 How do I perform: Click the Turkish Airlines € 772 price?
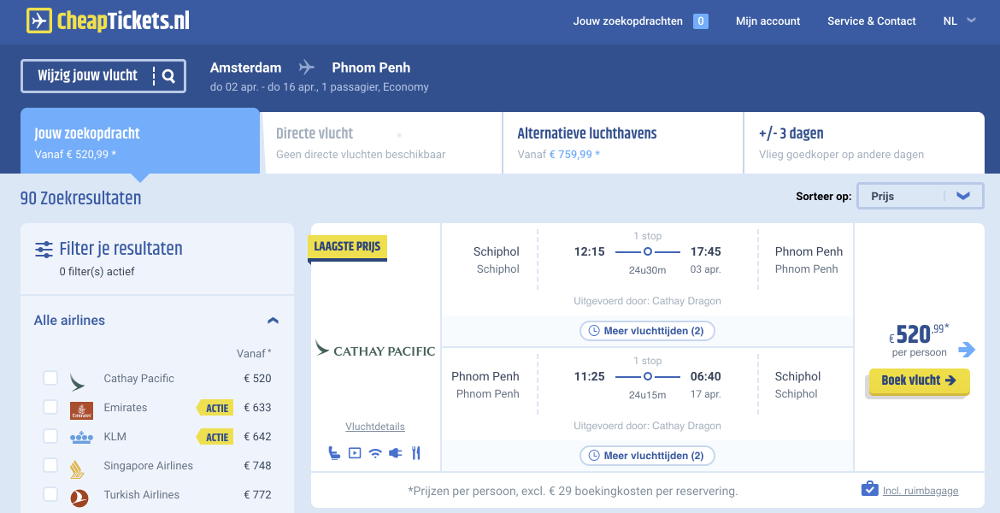[258, 494]
